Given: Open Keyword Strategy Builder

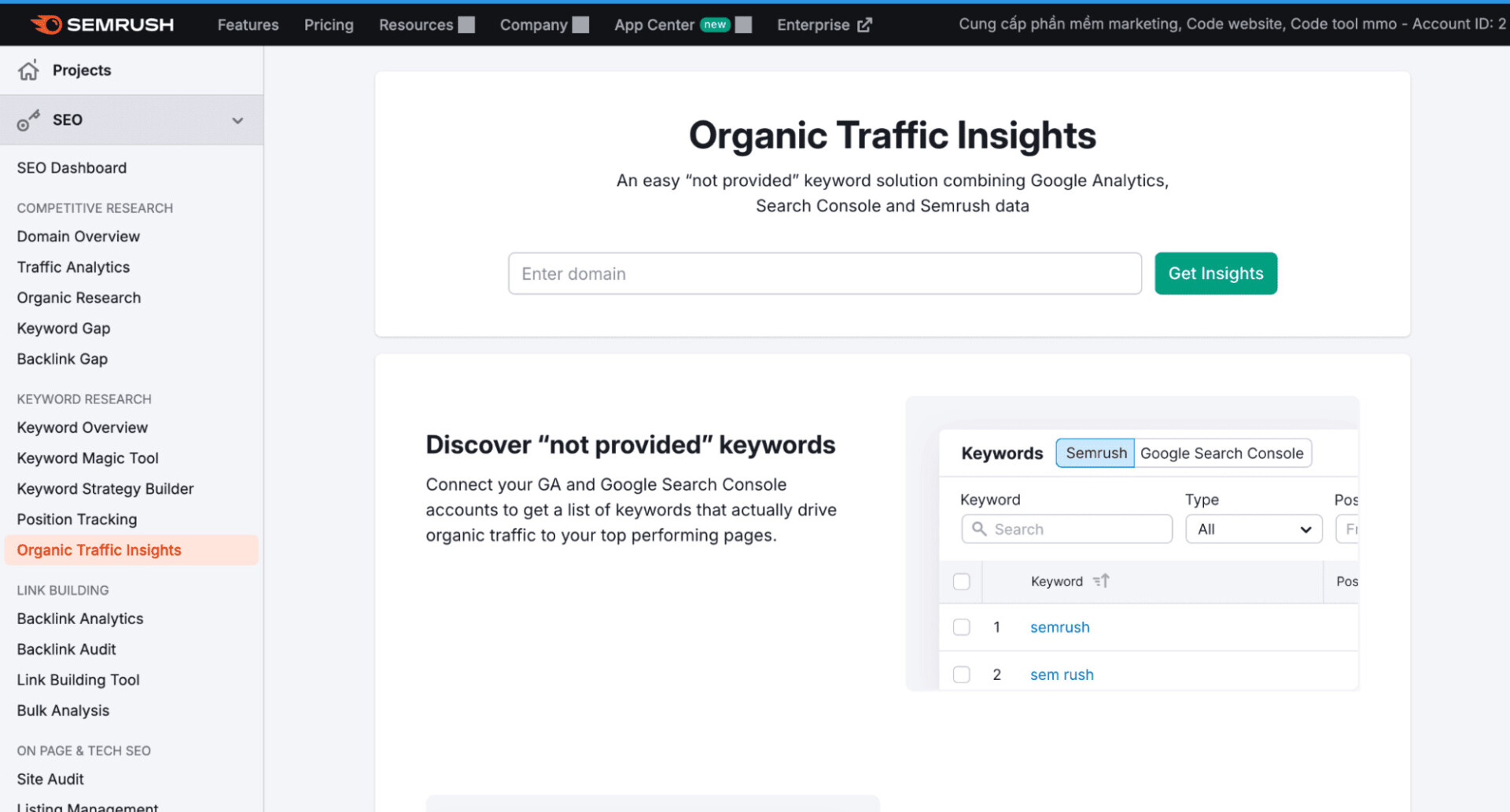Looking at the screenshot, I should click(105, 488).
